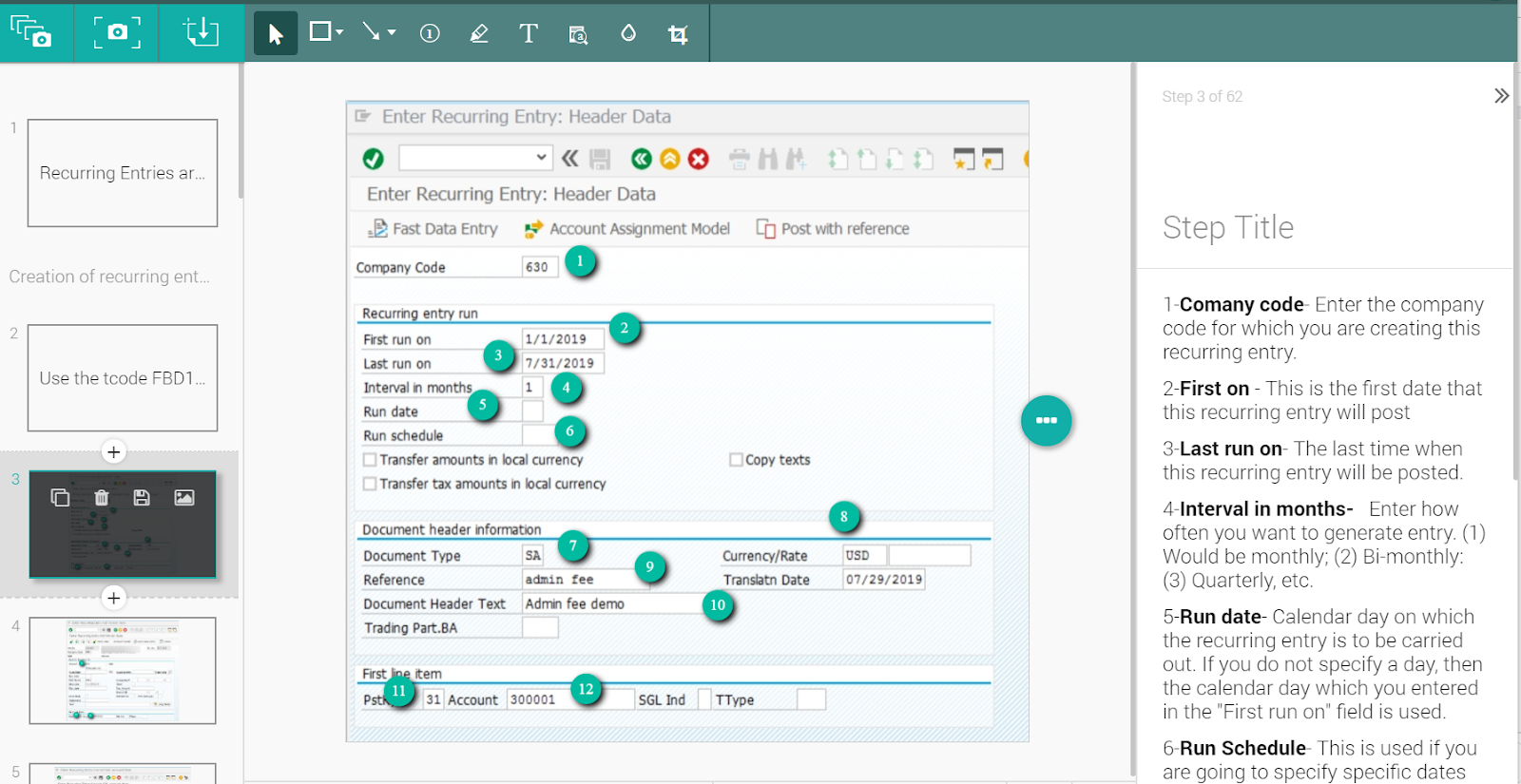Check Transfer tax amounts in local currency
Viewport: 1521px width, 784px height.
(x=370, y=484)
